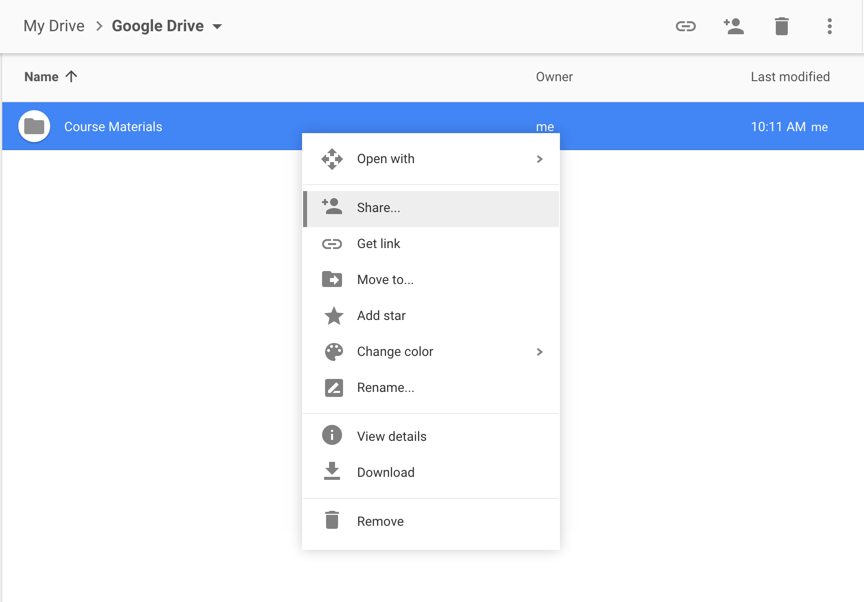Choose Get link in the context menu
864x602 pixels.
(x=431, y=243)
